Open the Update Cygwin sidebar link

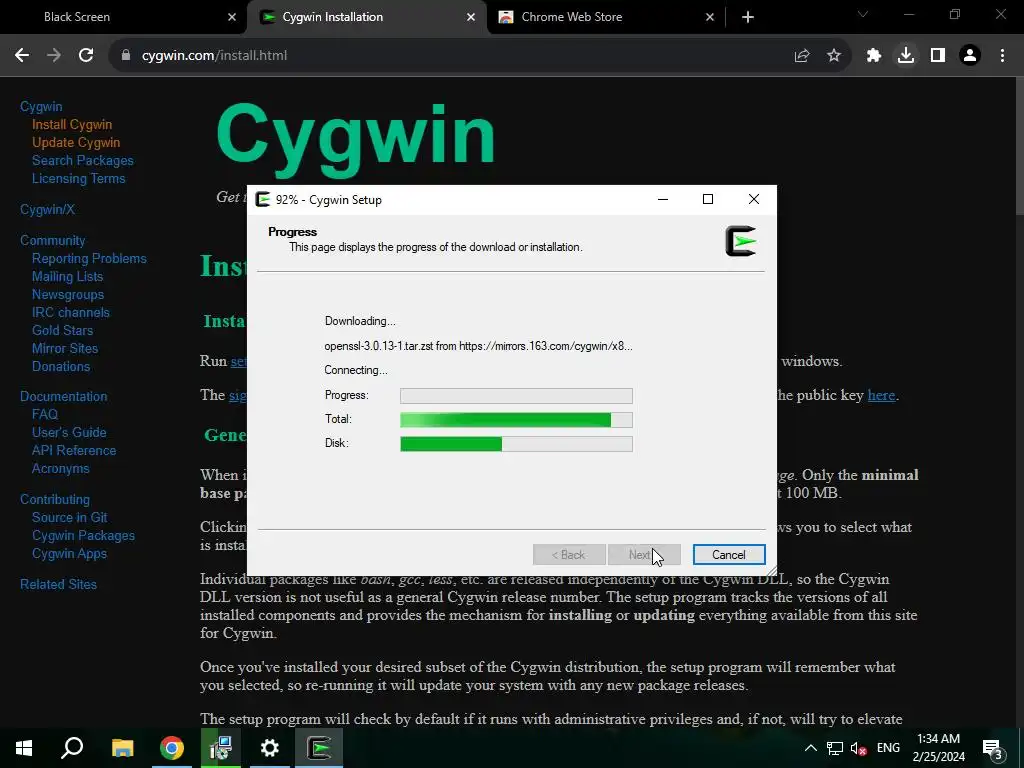click(x=76, y=142)
